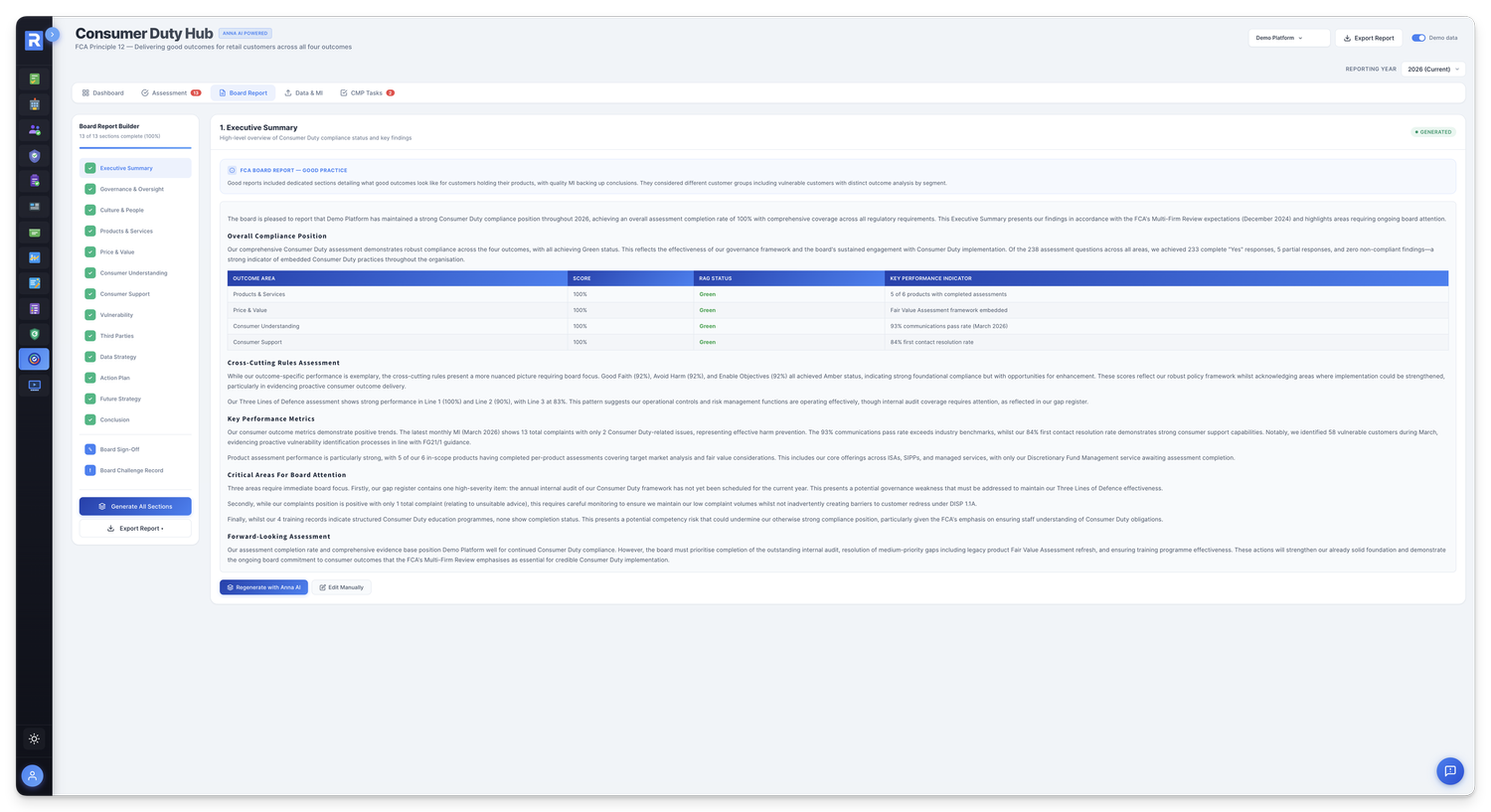Switch to the Dashboard tab
1491x812 pixels.
(x=103, y=93)
